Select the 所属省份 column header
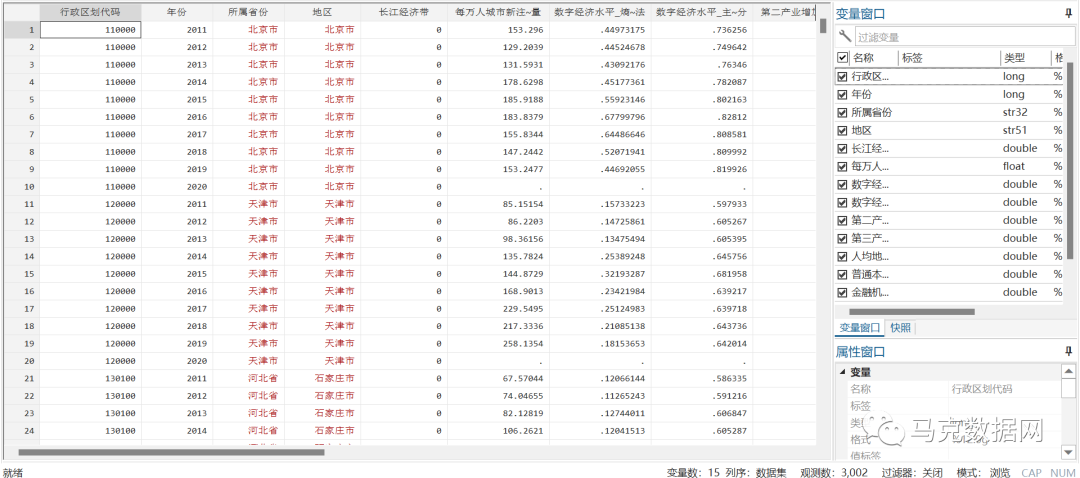Screen dimensions: 1080x478 click(x=248, y=12)
